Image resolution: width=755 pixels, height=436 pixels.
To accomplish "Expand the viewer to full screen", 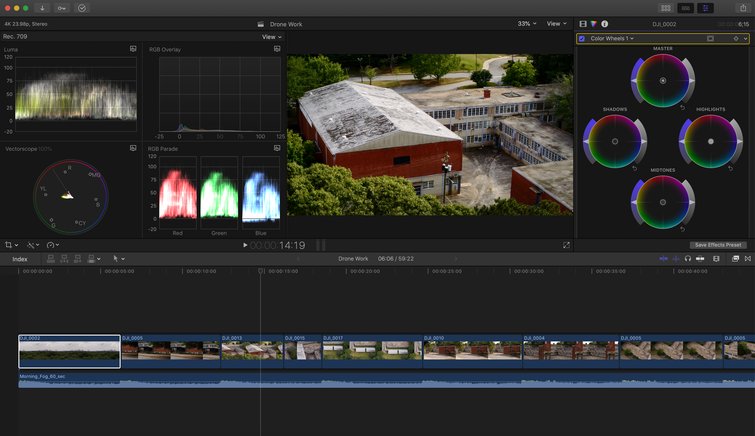I will coord(566,245).
